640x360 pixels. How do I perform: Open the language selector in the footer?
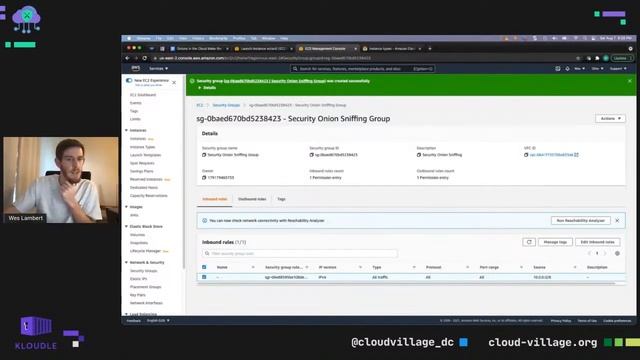pos(158,321)
